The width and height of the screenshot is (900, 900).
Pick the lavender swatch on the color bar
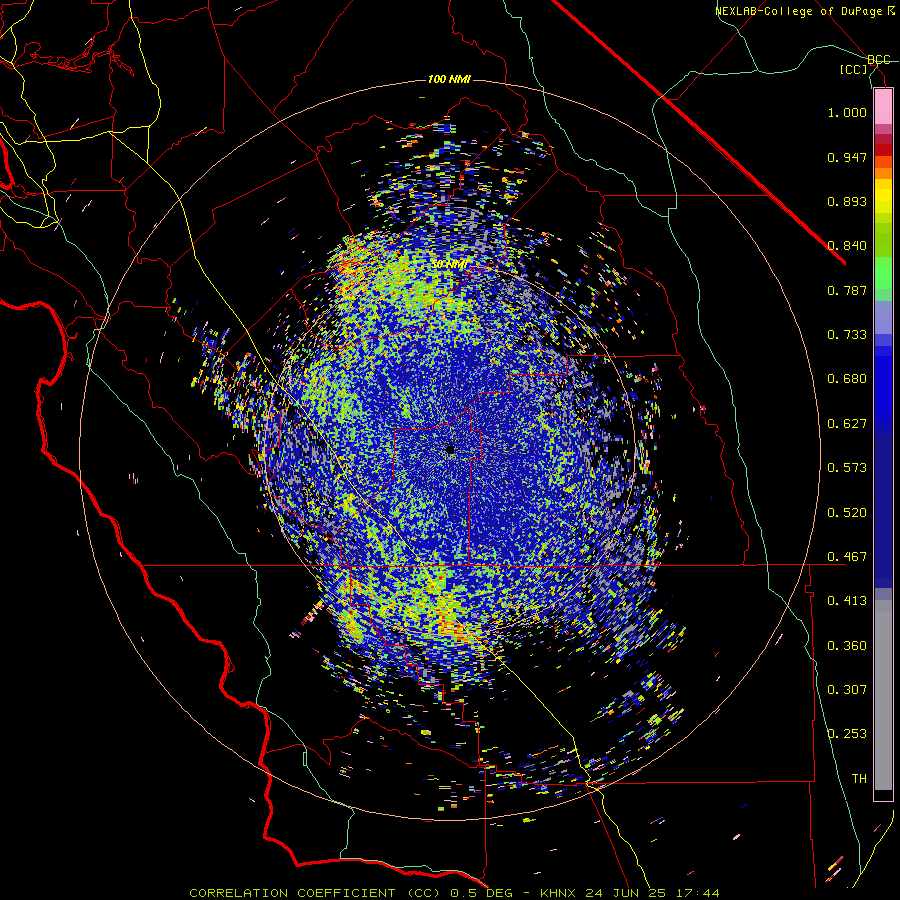click(x=883, y=317)
